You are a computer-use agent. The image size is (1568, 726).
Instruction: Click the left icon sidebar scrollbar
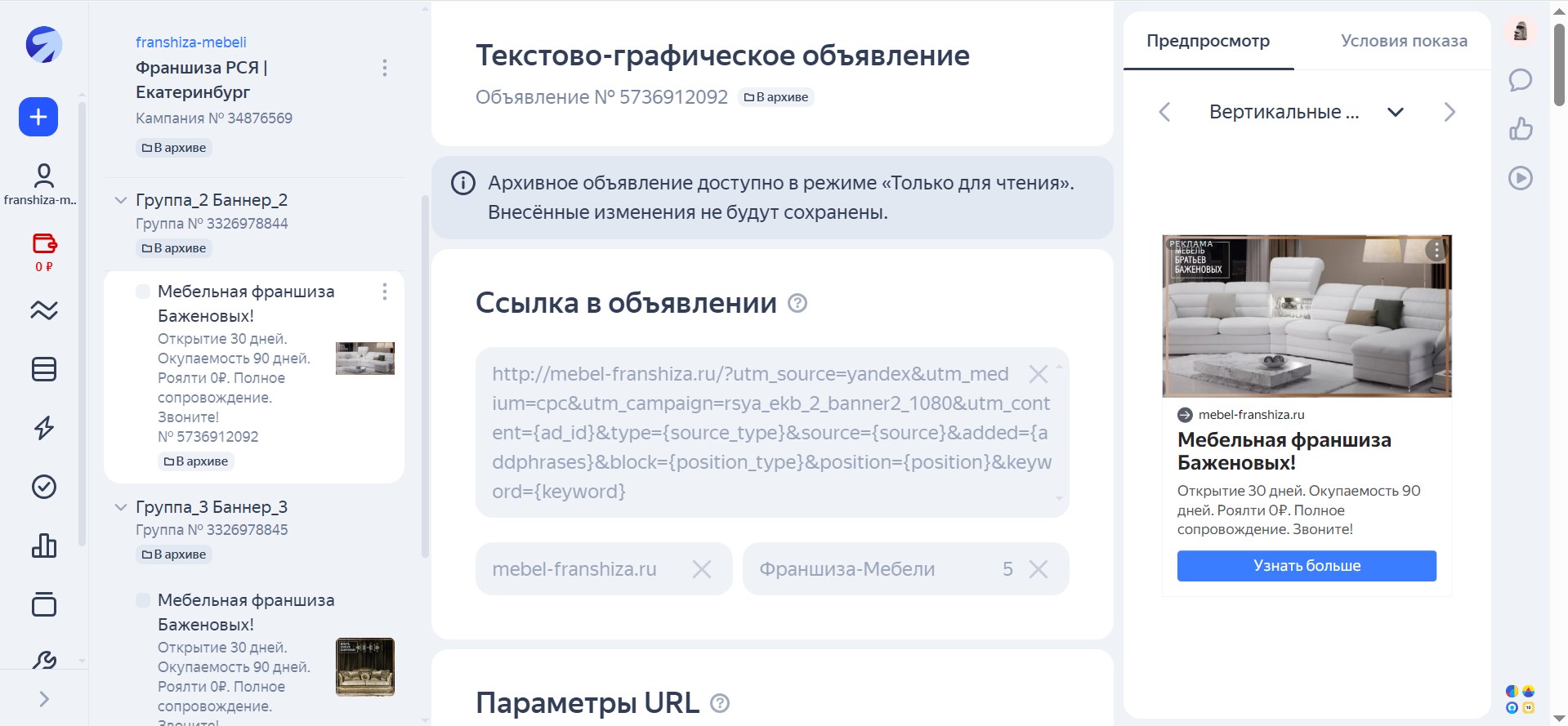[82, 323]
